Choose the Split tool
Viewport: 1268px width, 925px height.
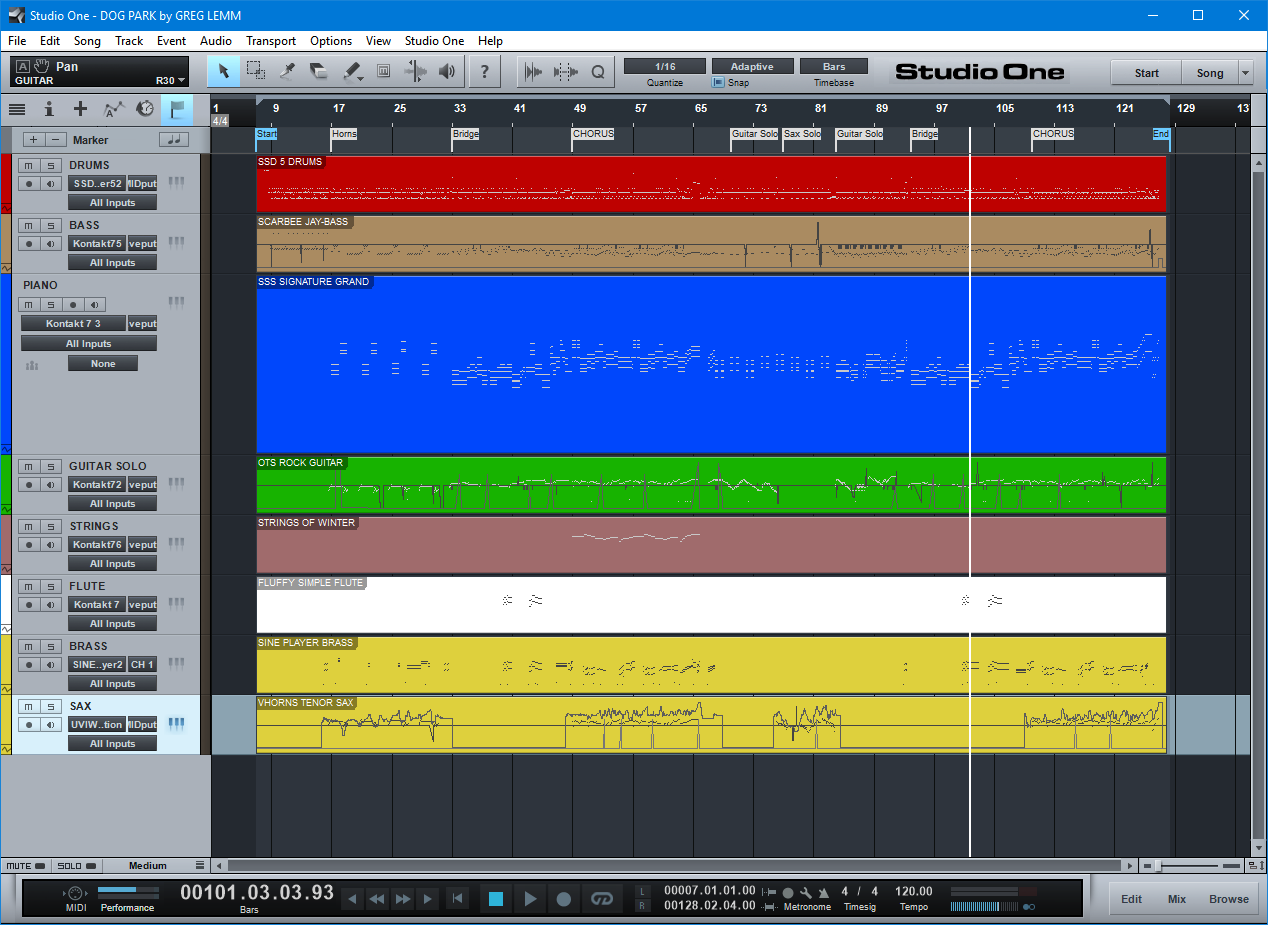[x=287, y=71]
